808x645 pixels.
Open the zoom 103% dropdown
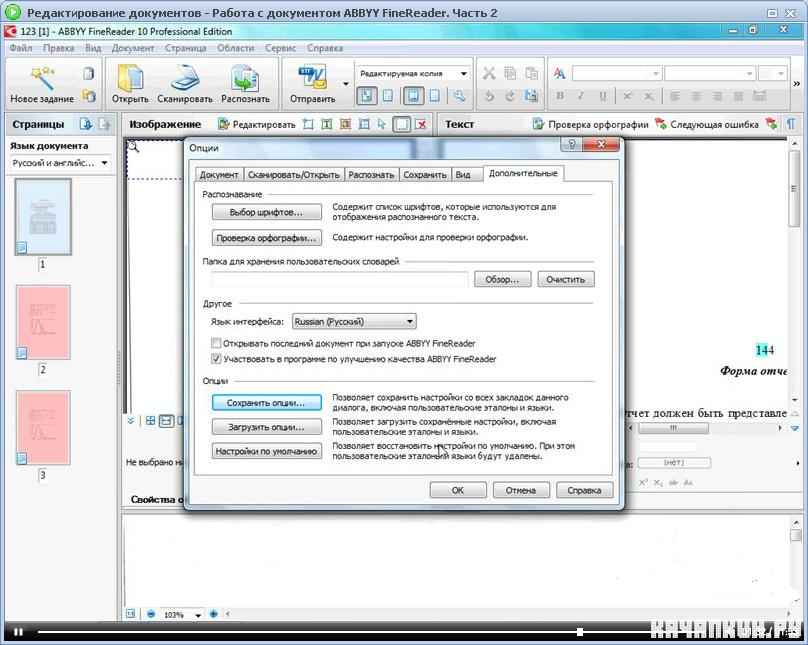point(198,615)
